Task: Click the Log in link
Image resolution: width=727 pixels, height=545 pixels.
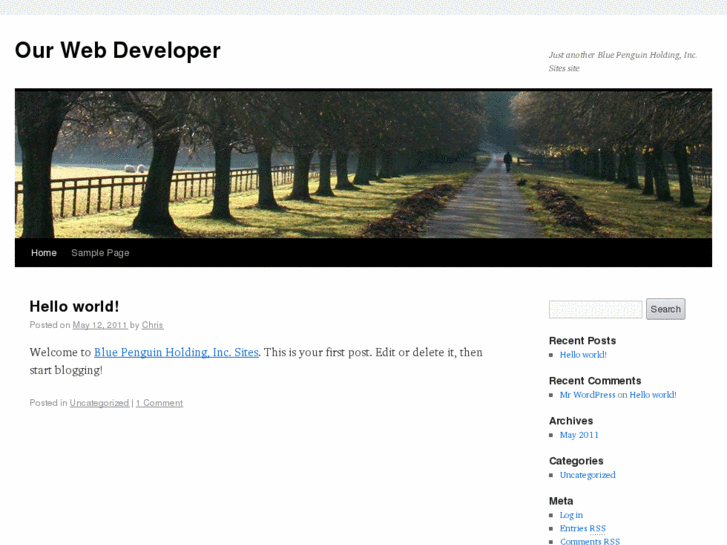Action: click(571, 515)
